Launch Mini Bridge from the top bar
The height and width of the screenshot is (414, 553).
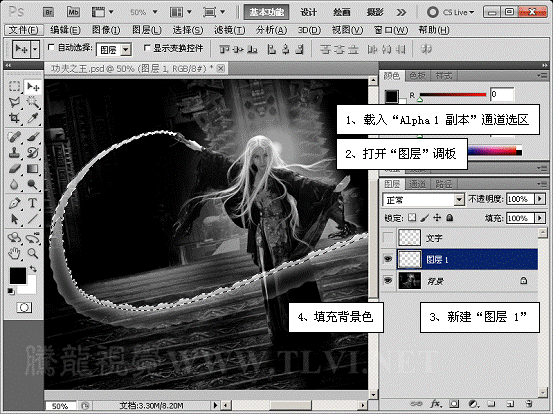click(73, 12)
